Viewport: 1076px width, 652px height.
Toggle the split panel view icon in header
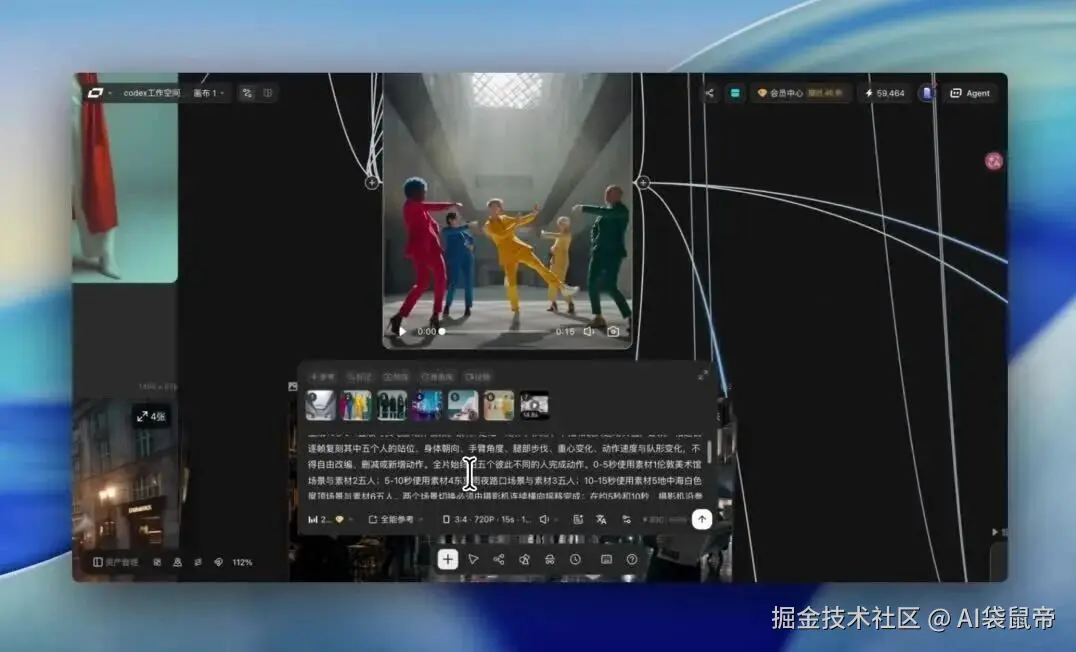coord(268,93)
